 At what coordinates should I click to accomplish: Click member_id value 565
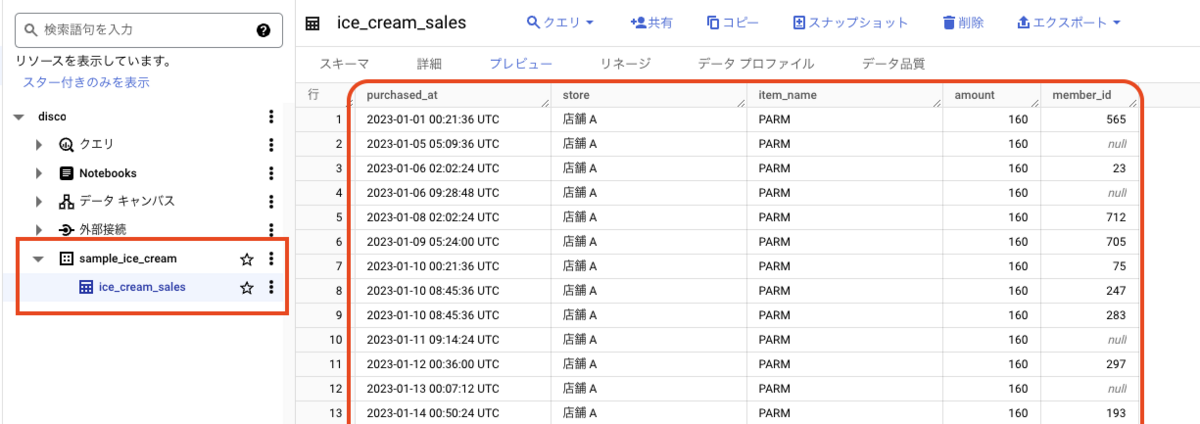1117,119
